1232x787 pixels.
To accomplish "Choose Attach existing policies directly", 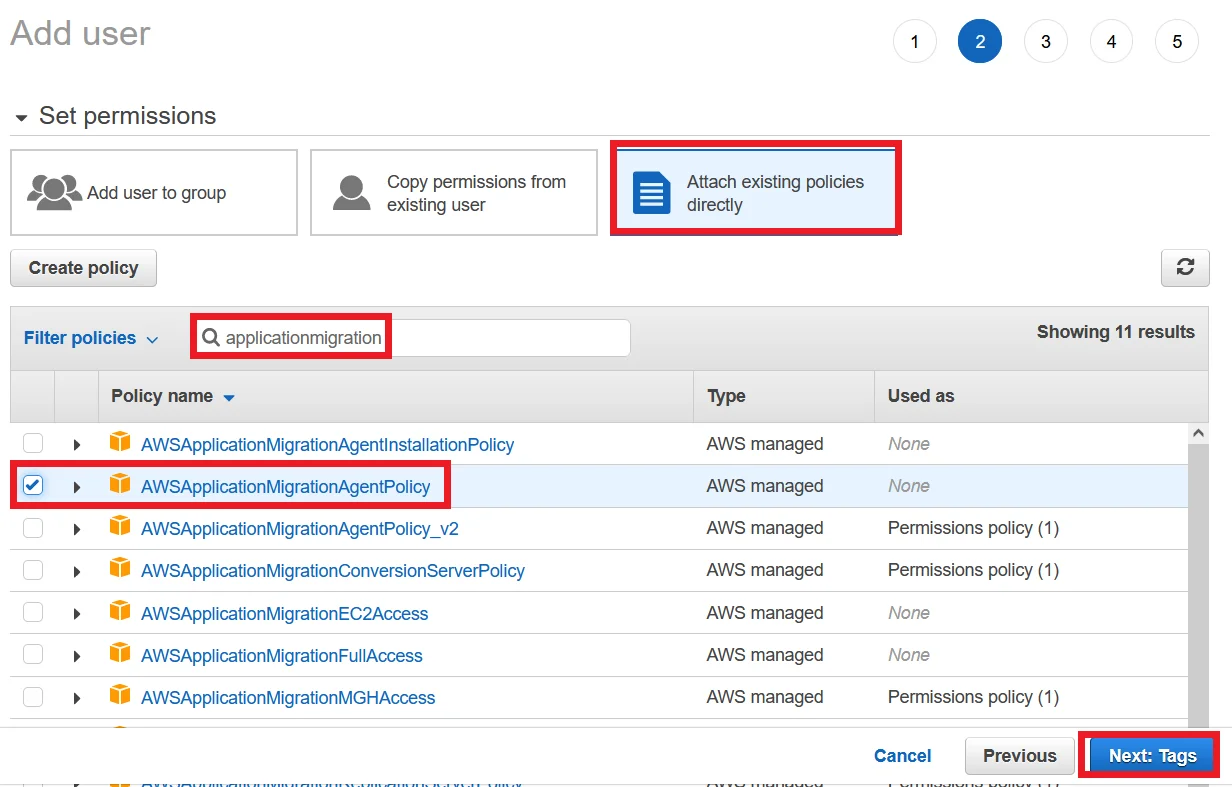I will [755, 193].
